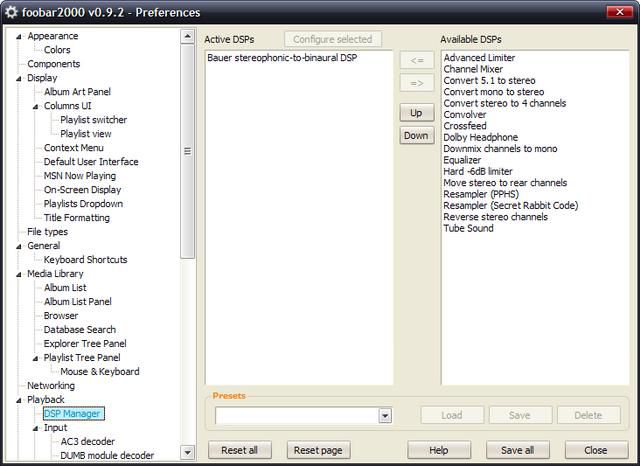Select Colors in the preferences tree
The height and width of the screenshot is (466, 640).
tap(57, 50)
